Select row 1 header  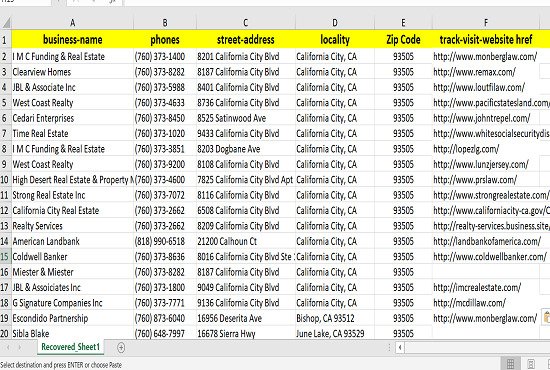6,40
